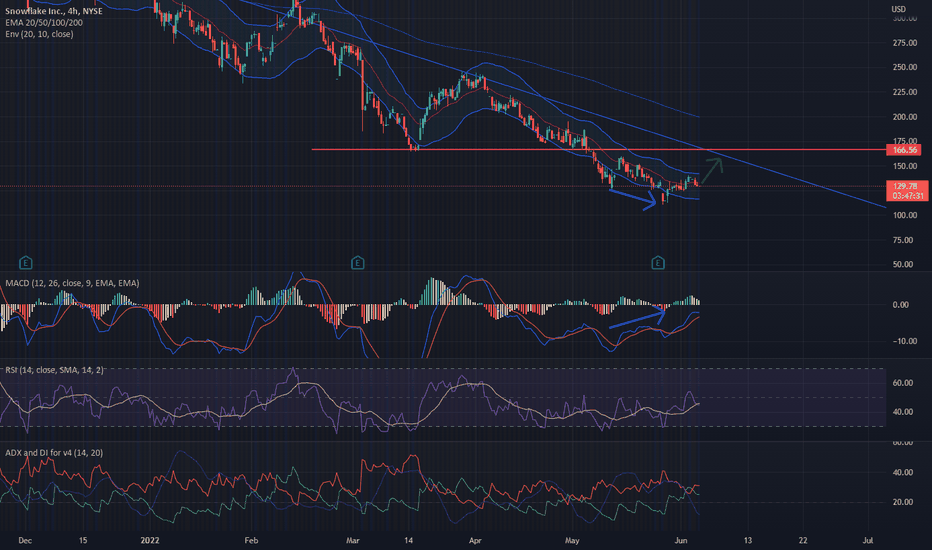The width and height of the screenshot is (932, 550).
Task: Click the May date axis label
Action: coord(572,540)
